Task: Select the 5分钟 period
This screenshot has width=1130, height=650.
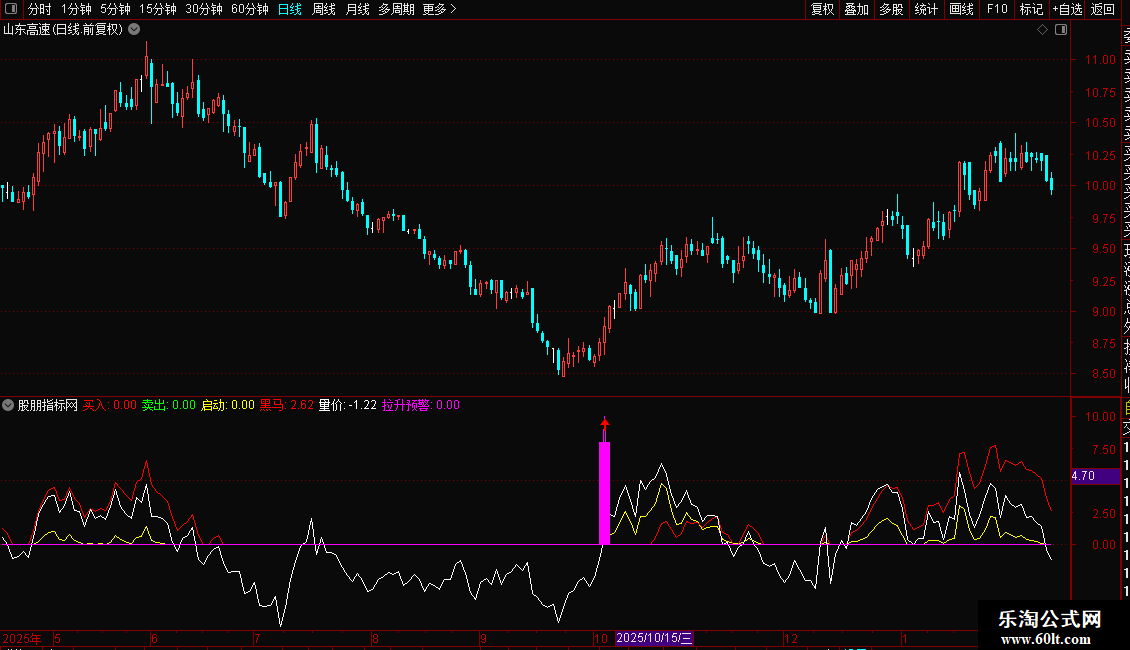Action: (115, 9)
